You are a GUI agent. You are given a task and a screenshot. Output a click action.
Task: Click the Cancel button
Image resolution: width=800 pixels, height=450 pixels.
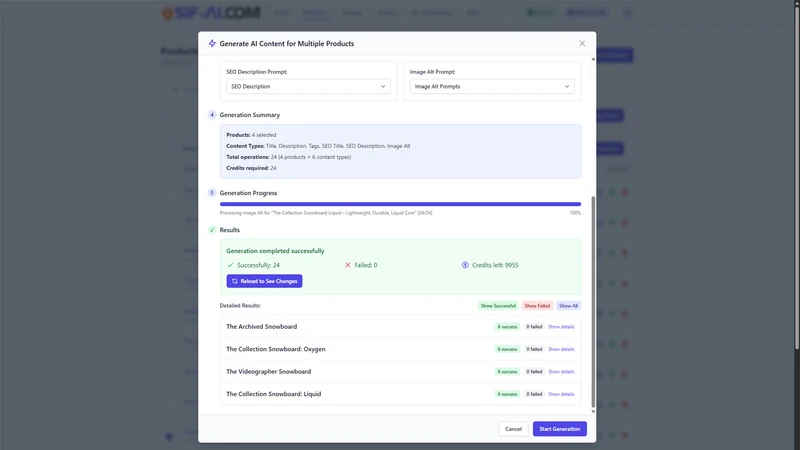513,429
